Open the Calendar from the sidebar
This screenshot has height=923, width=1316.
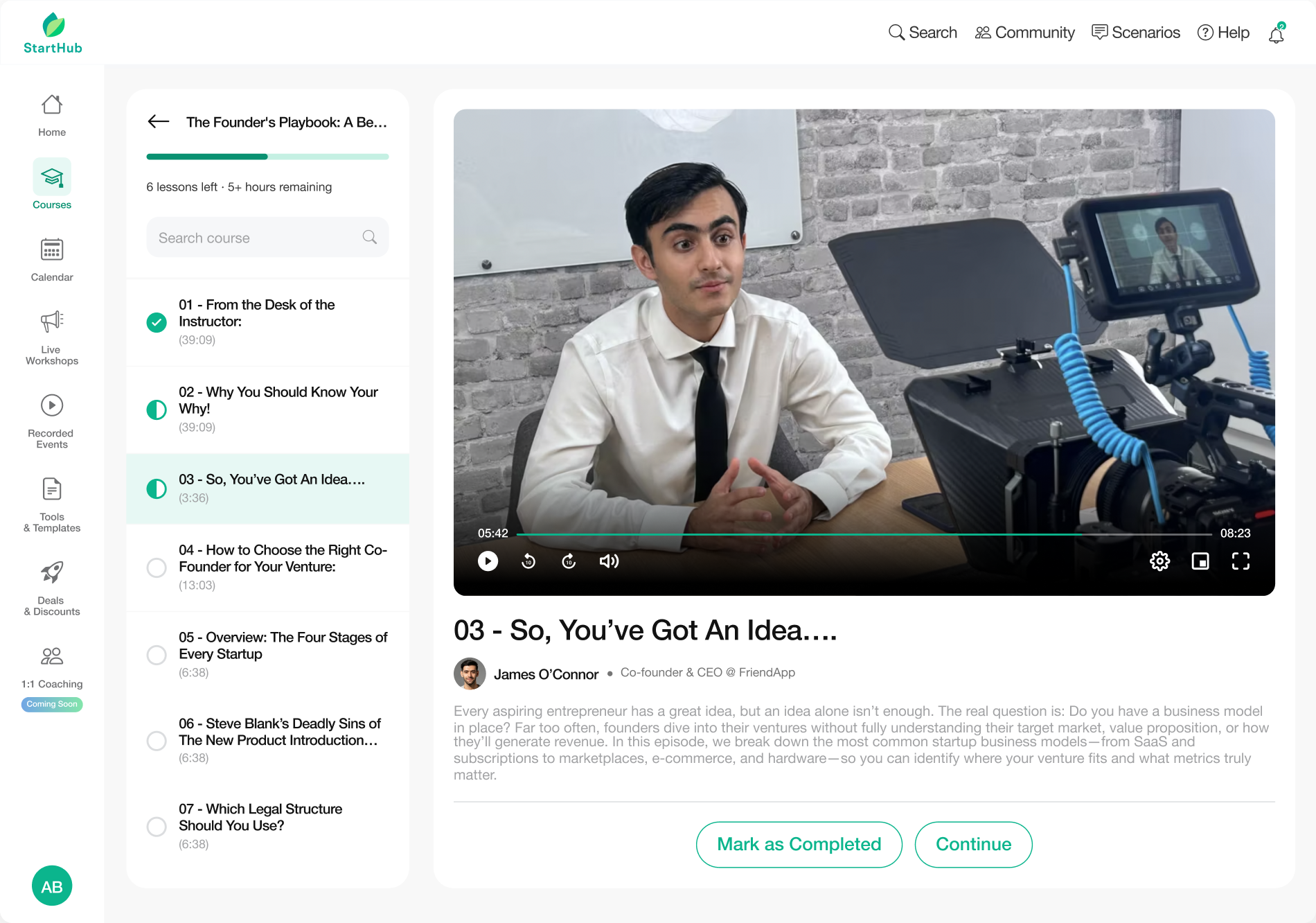(x=51, y=256)
